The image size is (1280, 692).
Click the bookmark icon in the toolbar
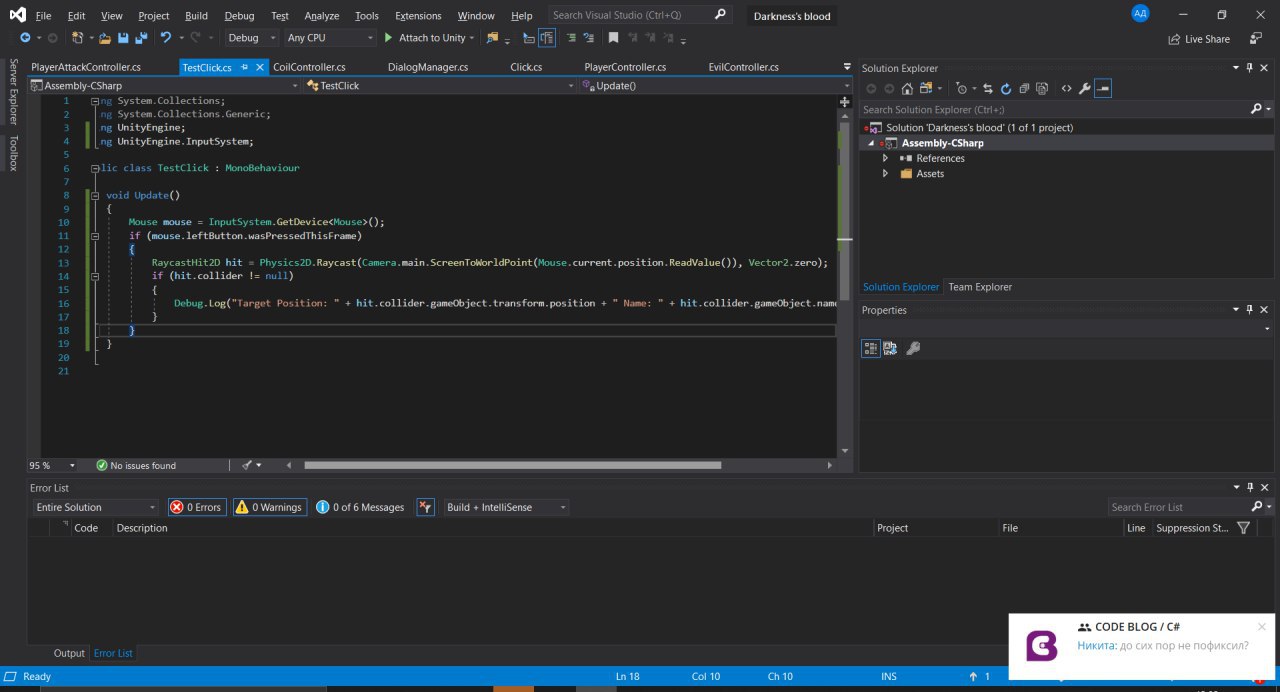[x=614, y=38]
